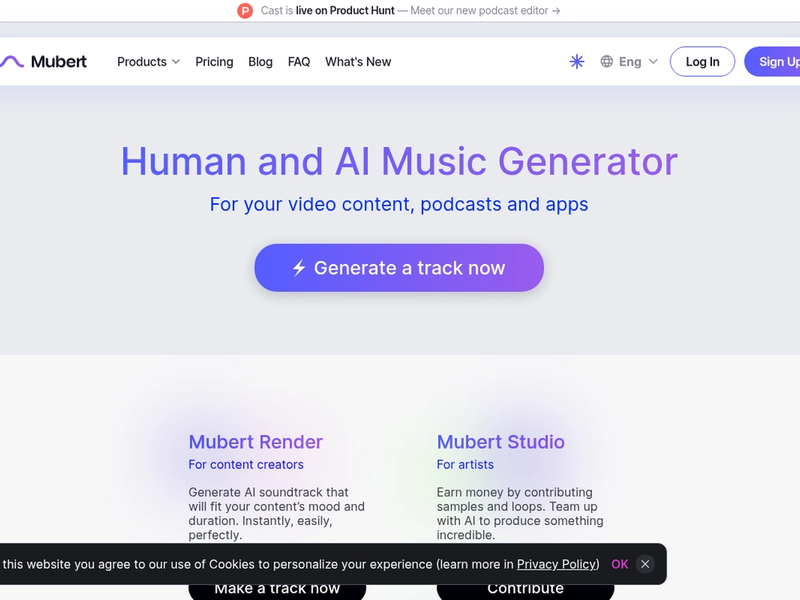
Task: Open the Pricing page
Action: (x=214, y=62)
